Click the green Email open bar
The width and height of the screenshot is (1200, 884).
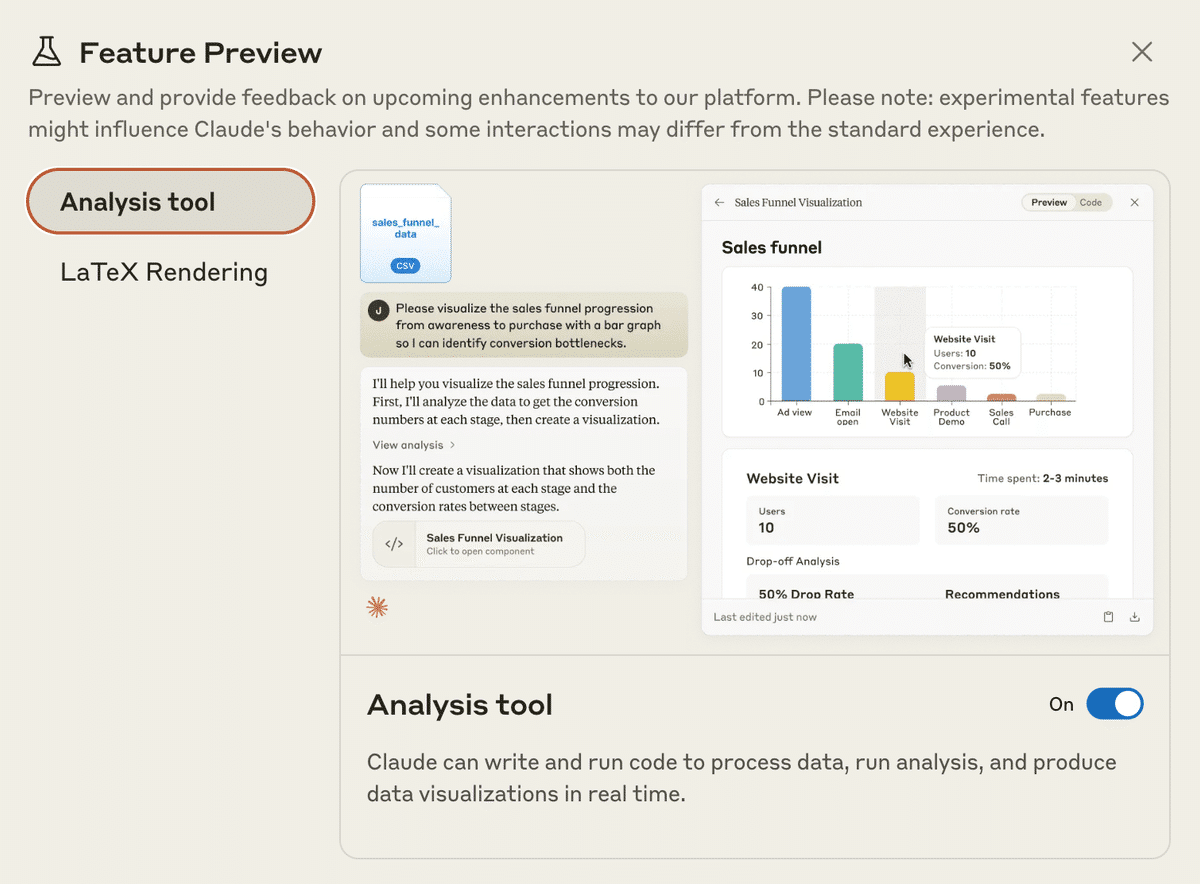[x=848, y=373]
